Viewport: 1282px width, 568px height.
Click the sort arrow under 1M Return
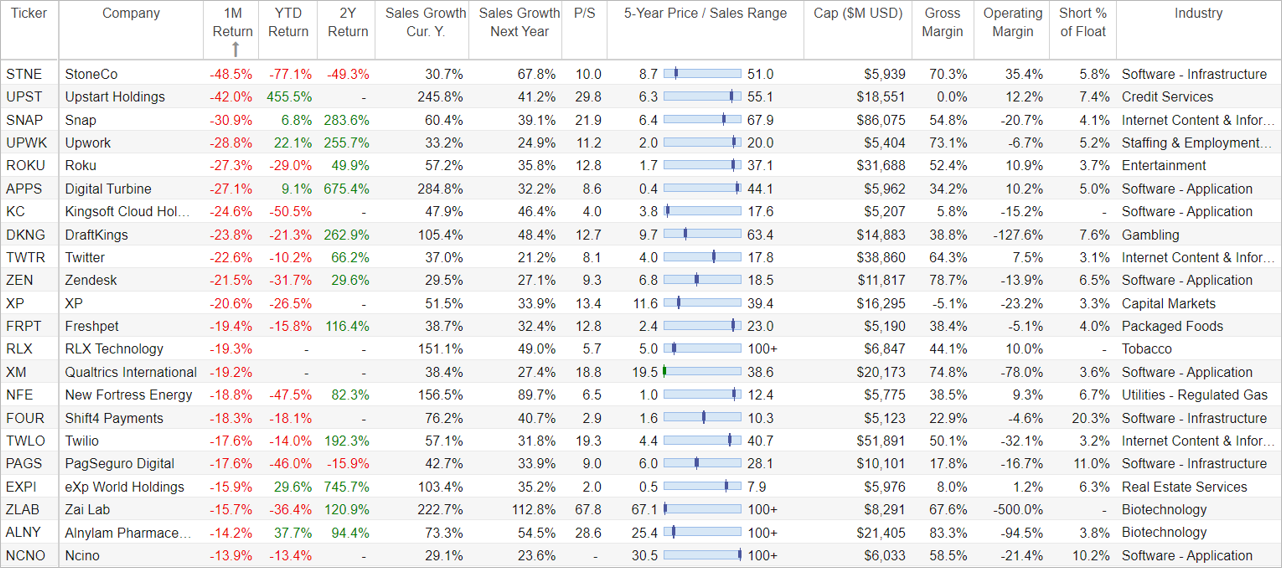point(235,49)
